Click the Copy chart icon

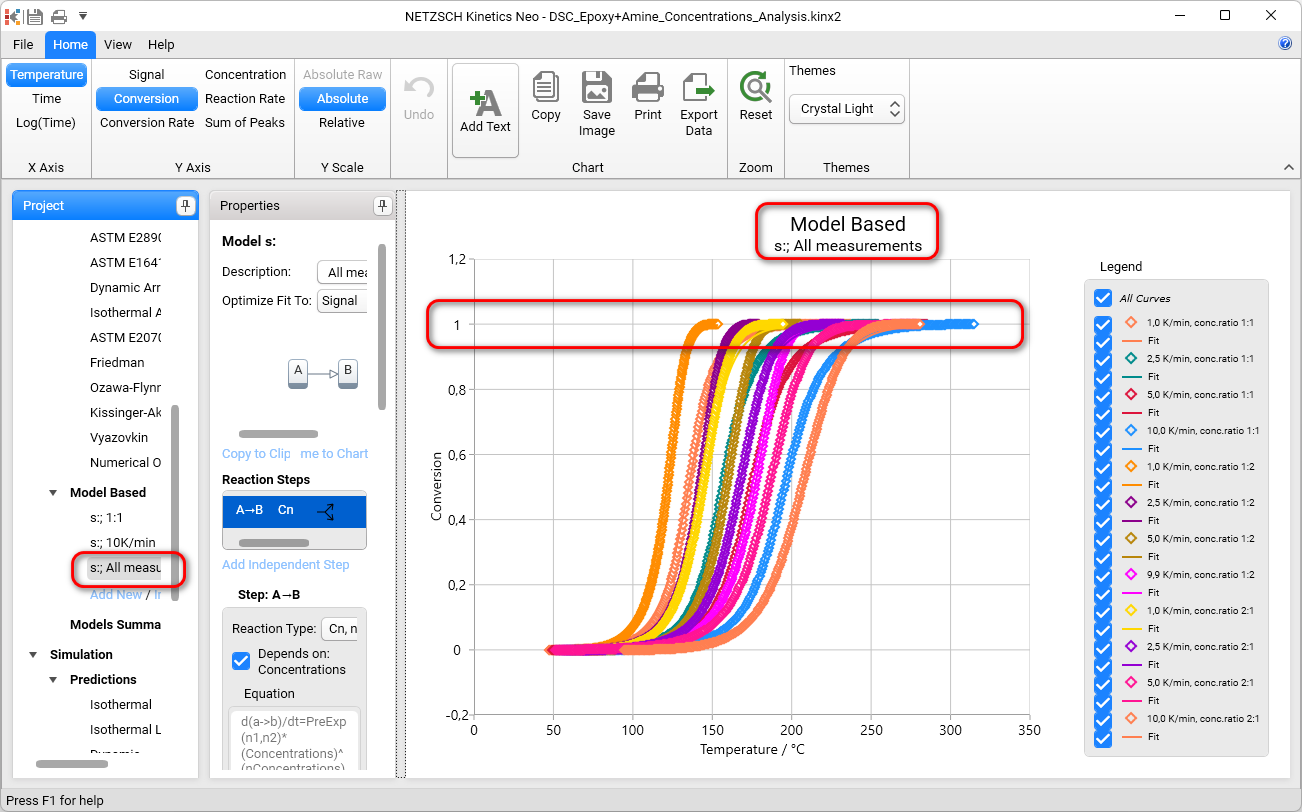tap(546, 88)
